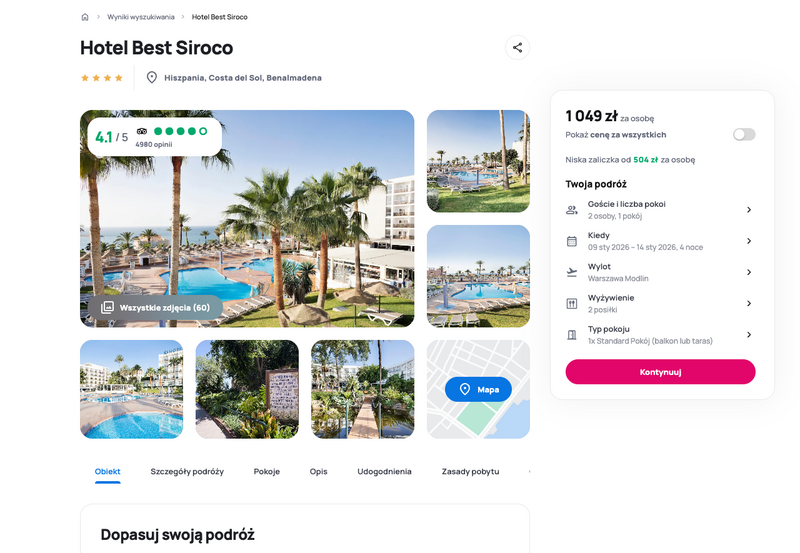The image size is (800, 553).
Task: Click the home icon in breadcrumb
Action: click(x=85, y=17)
